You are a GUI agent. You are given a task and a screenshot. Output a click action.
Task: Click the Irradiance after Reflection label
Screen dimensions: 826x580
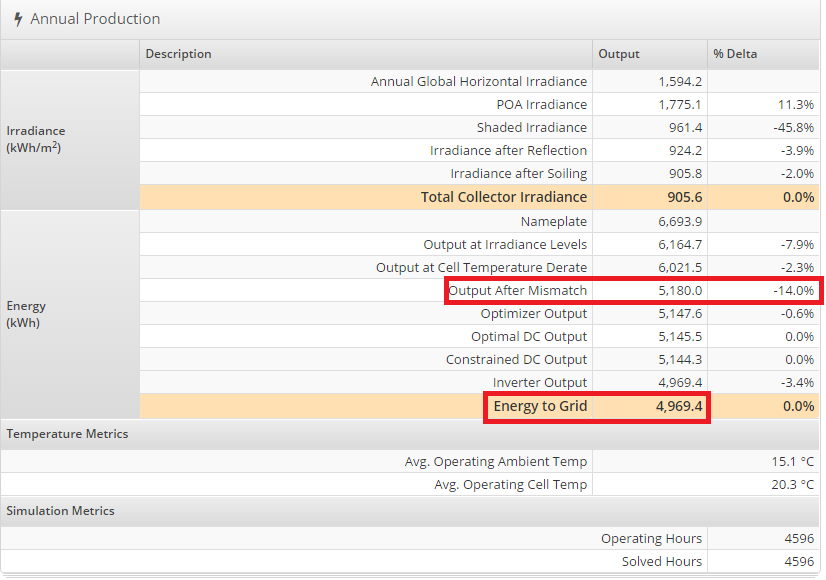click(x=508, y=151)
